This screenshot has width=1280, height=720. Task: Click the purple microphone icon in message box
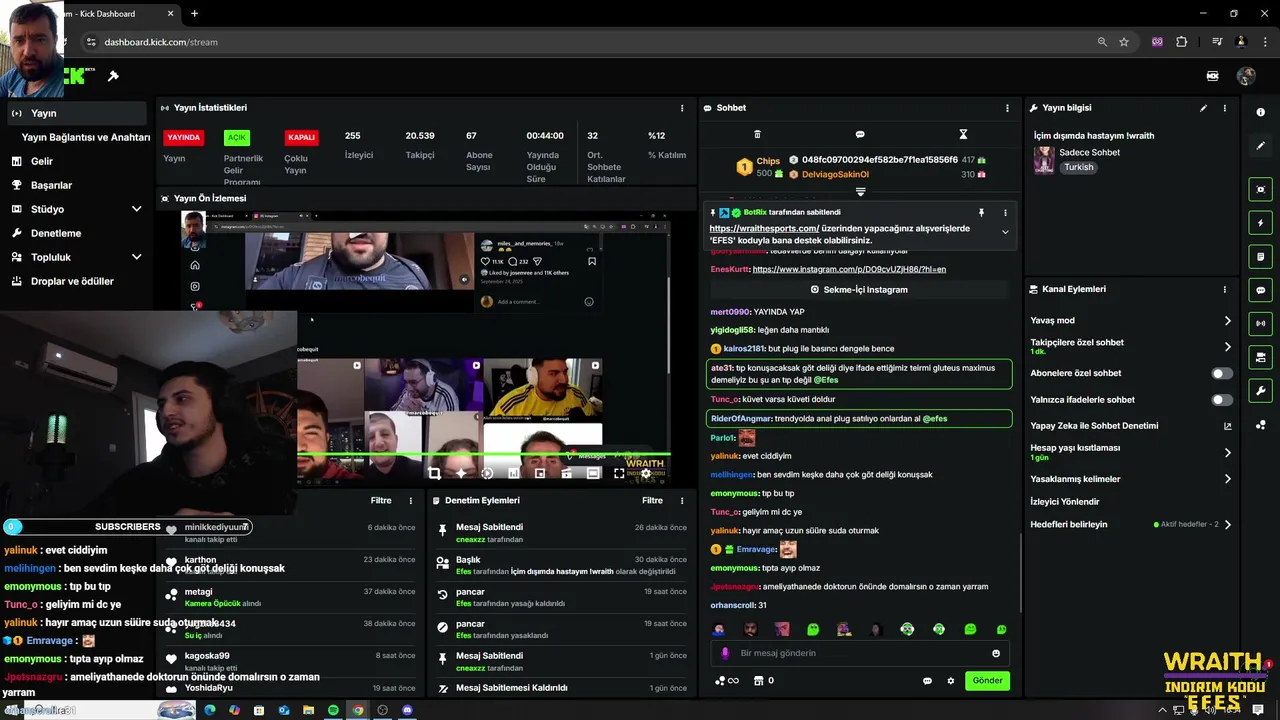[725, 653]
